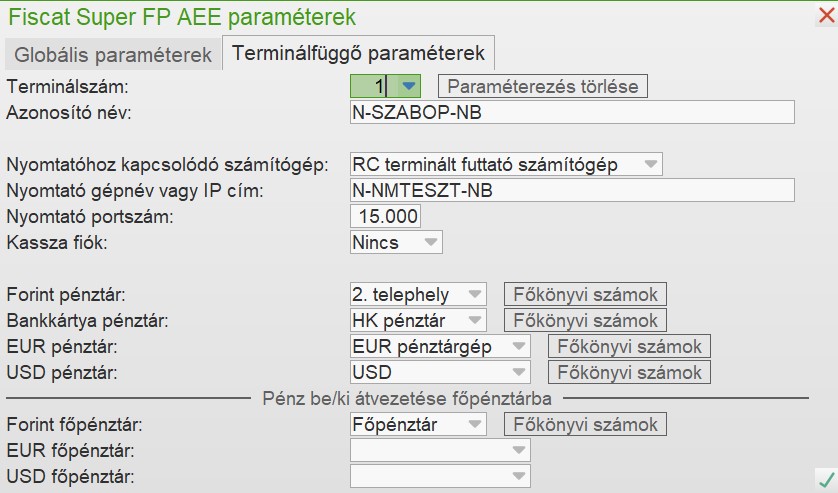Open the Terminálszám dropdown arrow
This screenshot has width=838, height=493.
pyautogui.click(x=408, y=87)
